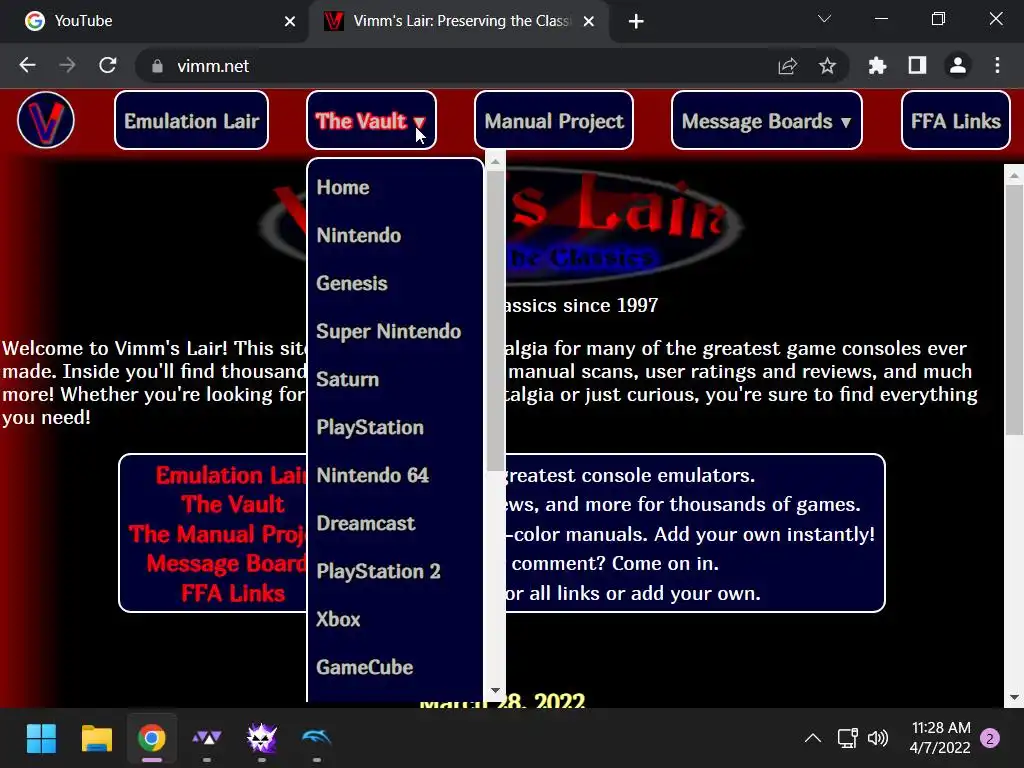The image size is (1024, 768).
Task: Open the tab search chevron
Action: pos(824,19)
